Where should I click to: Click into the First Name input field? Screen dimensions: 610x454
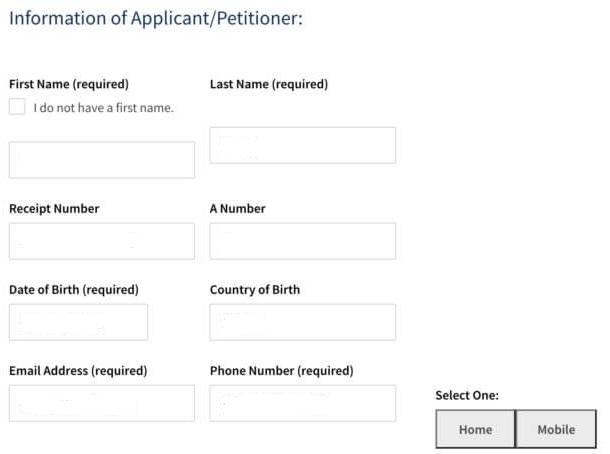point(102,160)
